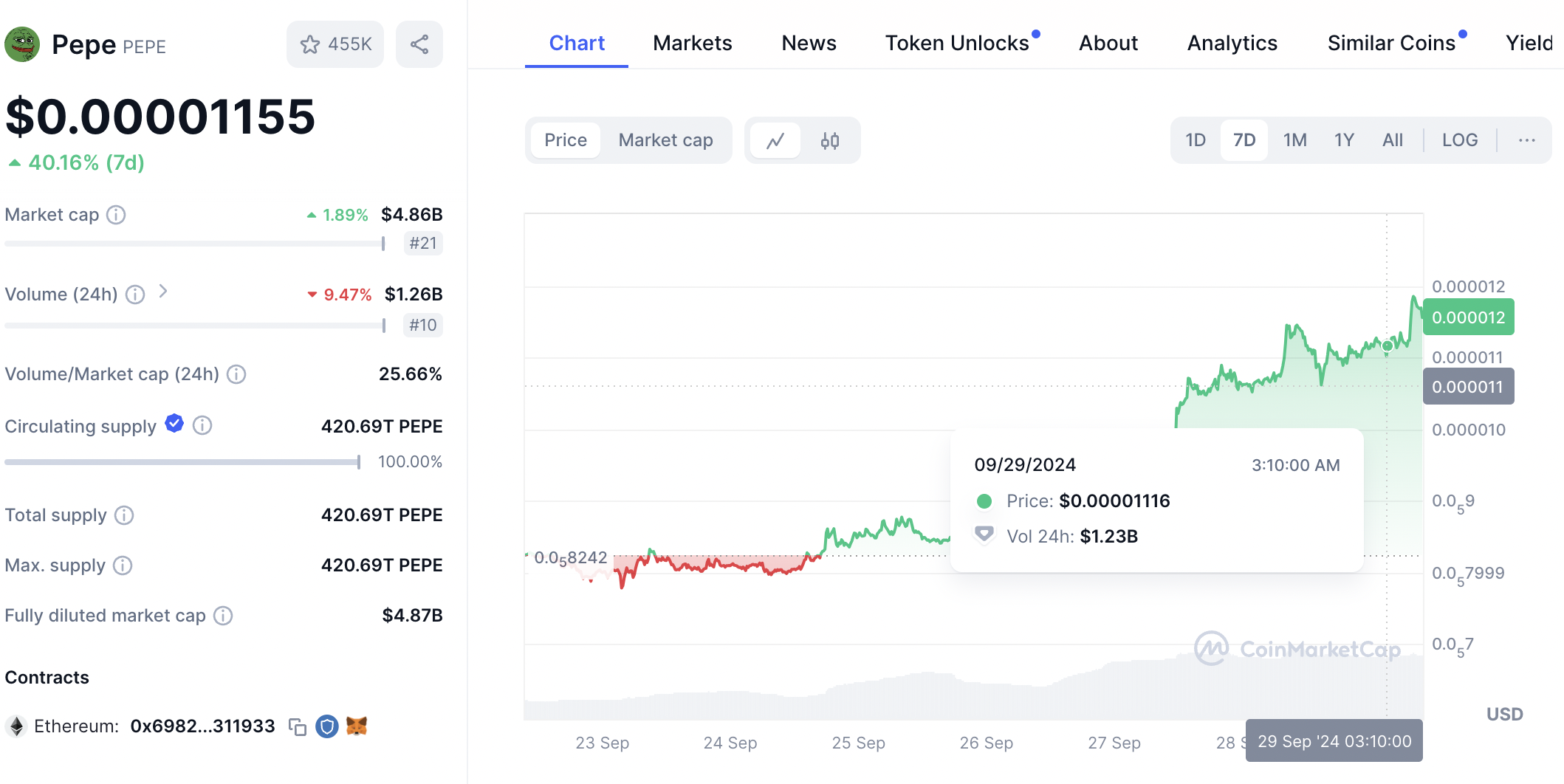Click the 23 Sep axis label
The image size is (1564, 784).
coord(603,743)
